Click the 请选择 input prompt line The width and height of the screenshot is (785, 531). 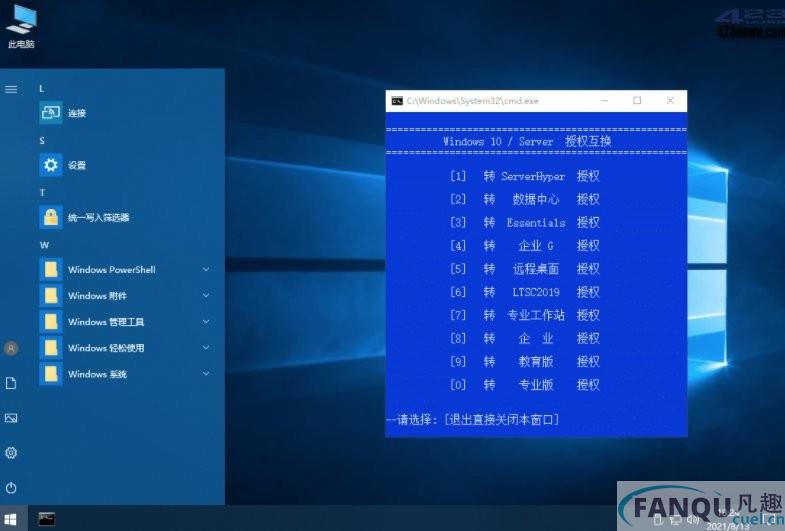[473, 419]
